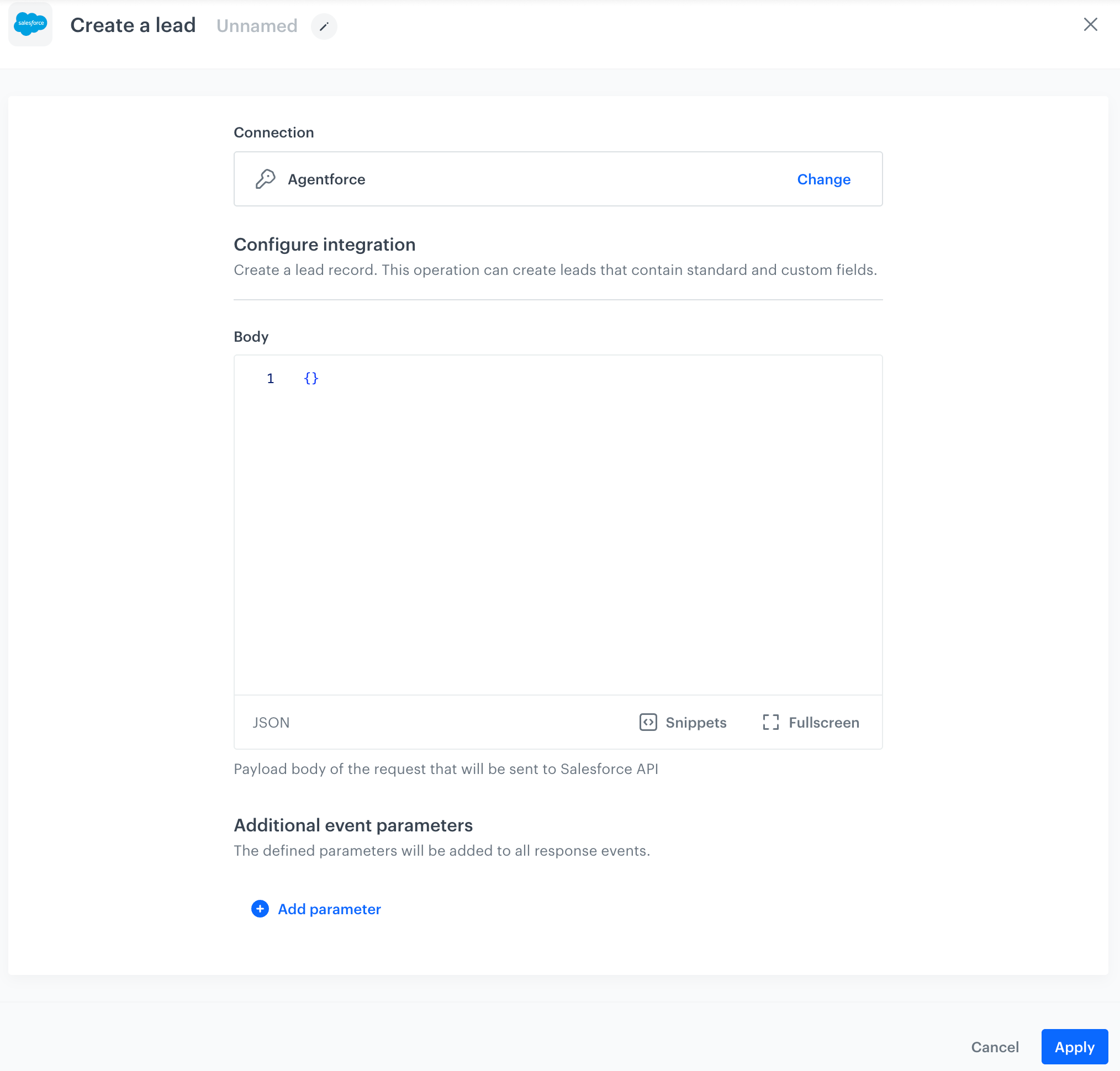This screenshot has width=1120, height=1071.
Task: Click the angle brackets icon next to Snippets
Action: 648,722
